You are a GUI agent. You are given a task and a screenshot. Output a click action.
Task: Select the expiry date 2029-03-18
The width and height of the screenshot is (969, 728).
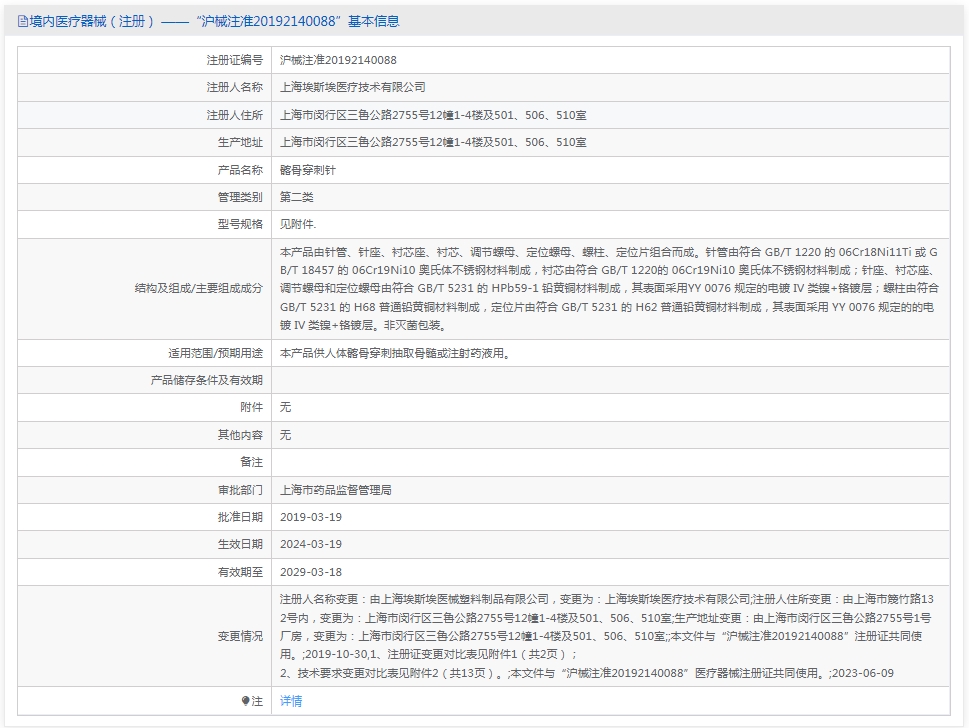[x=311, y=572]
